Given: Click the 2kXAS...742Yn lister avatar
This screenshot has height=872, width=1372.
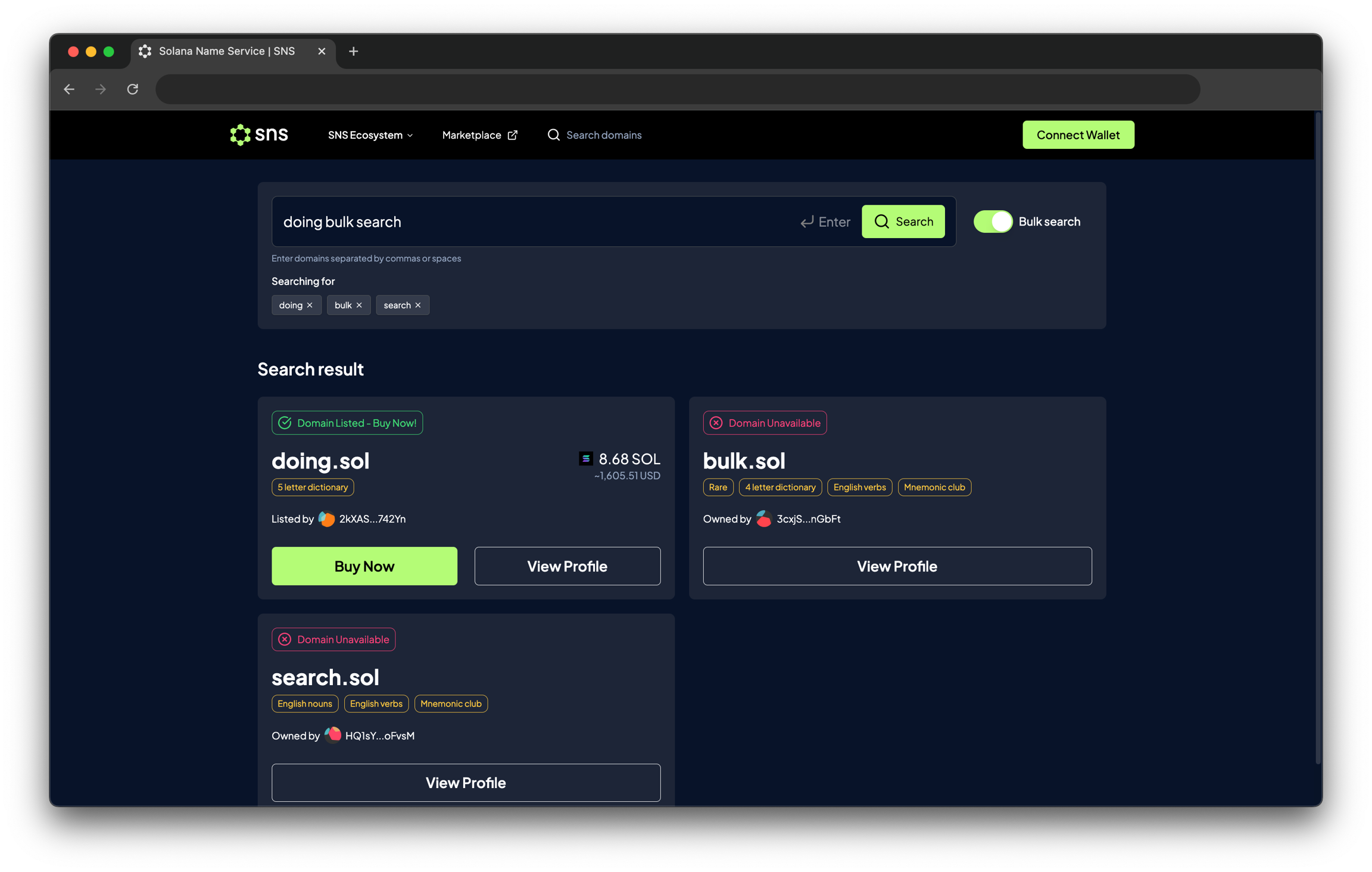Looking at the screenshot, I should pos(326,519).
